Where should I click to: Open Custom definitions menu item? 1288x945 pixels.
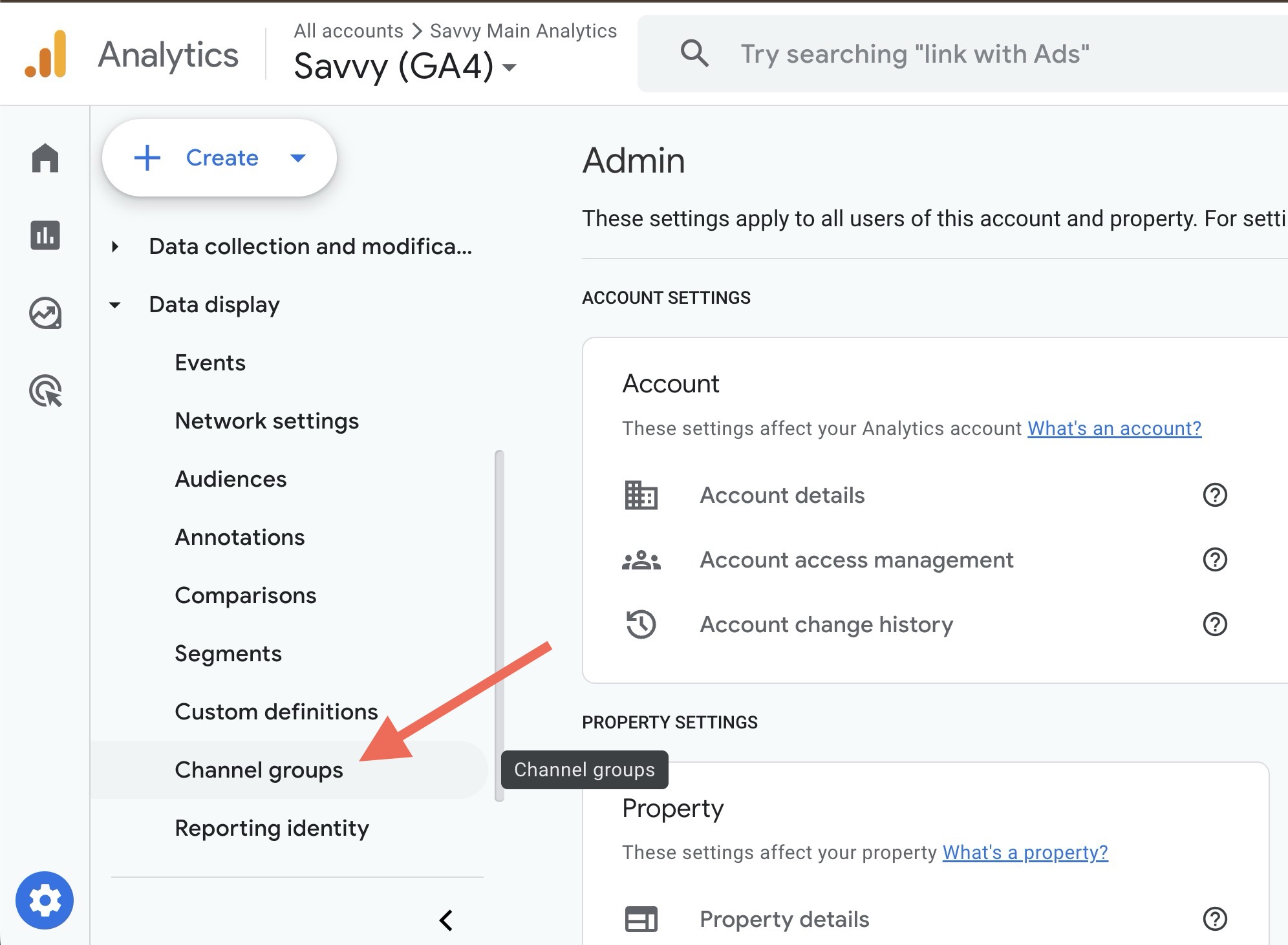pyautogui.click(x=276, y=712)
